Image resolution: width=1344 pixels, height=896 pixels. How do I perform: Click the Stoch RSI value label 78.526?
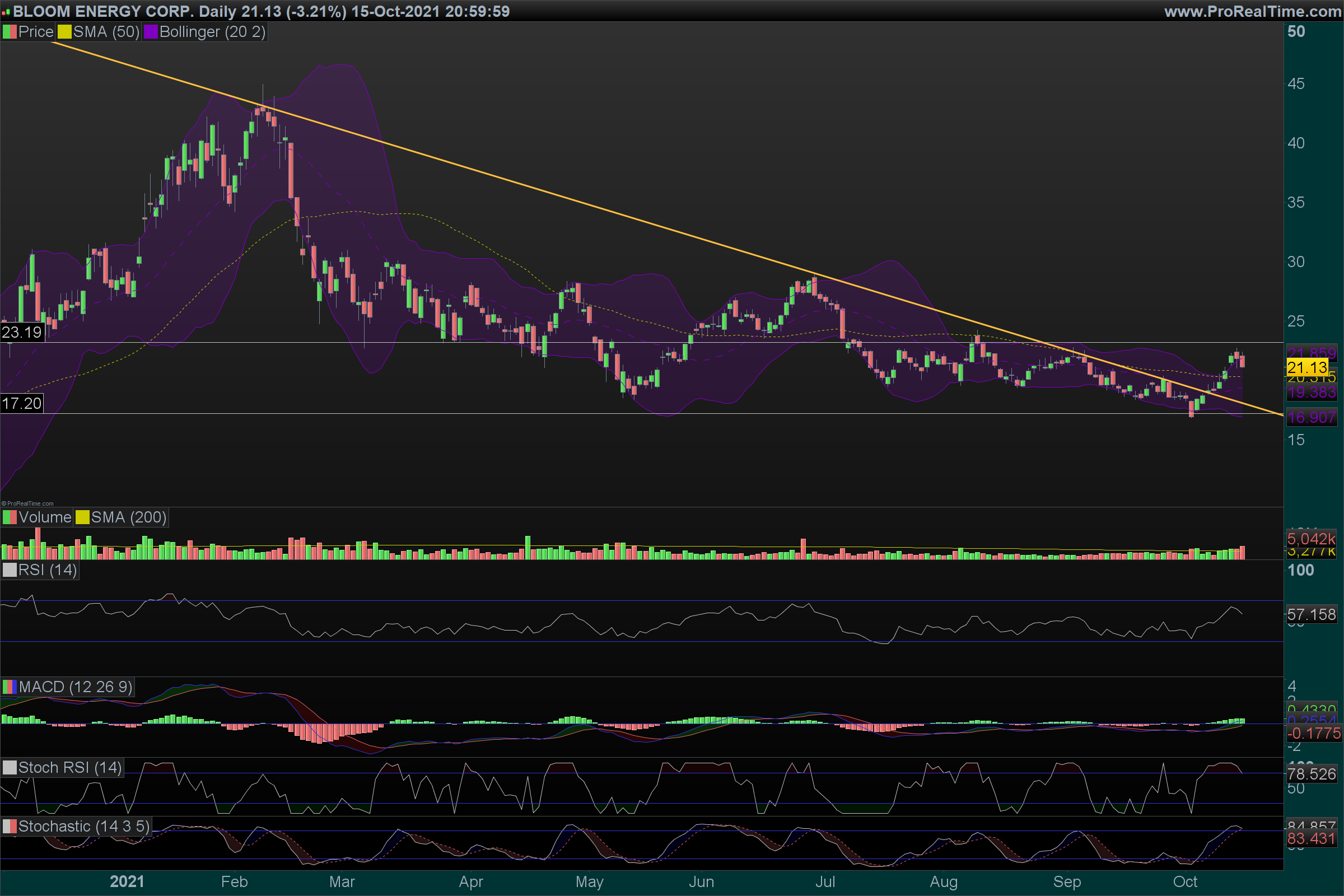1311,774
